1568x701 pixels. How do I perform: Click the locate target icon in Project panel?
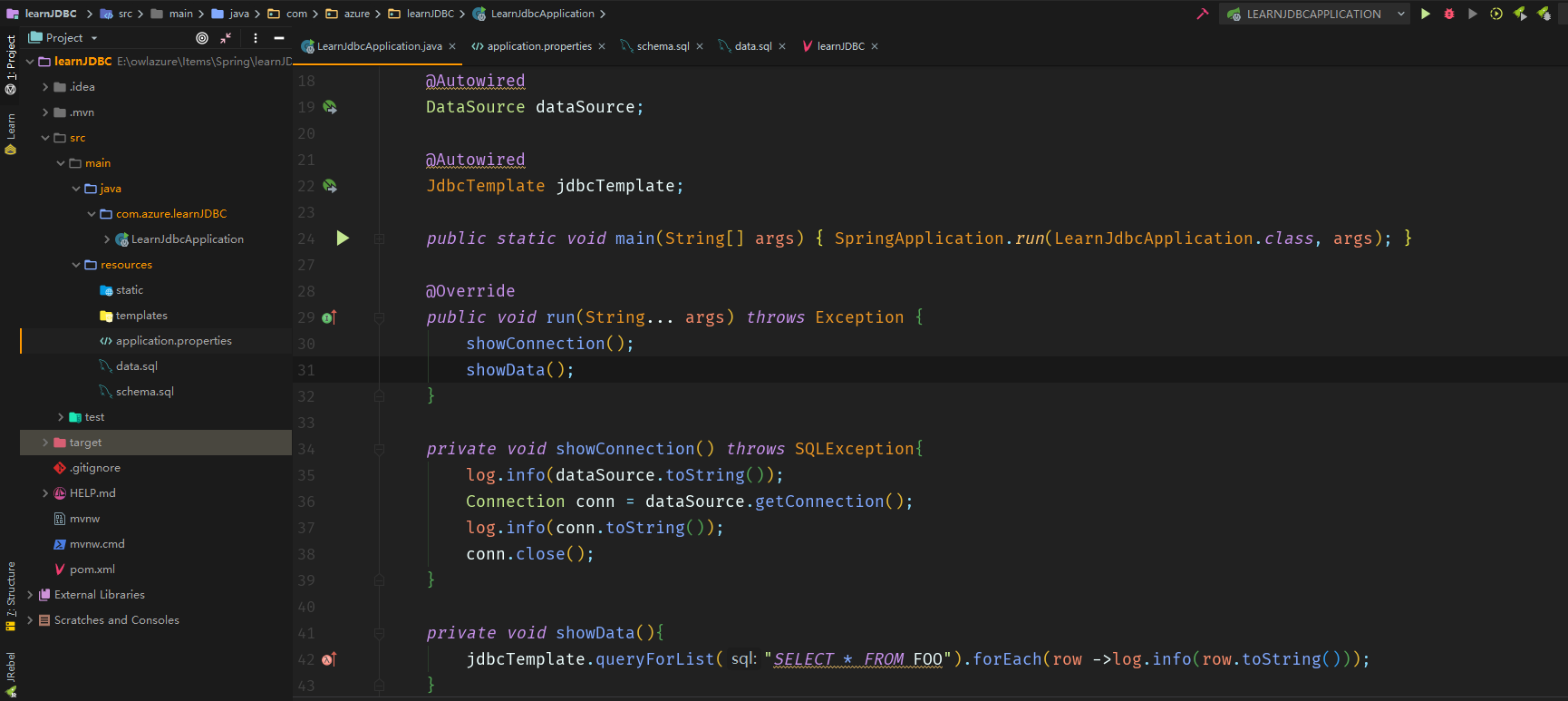pos(202,38)
